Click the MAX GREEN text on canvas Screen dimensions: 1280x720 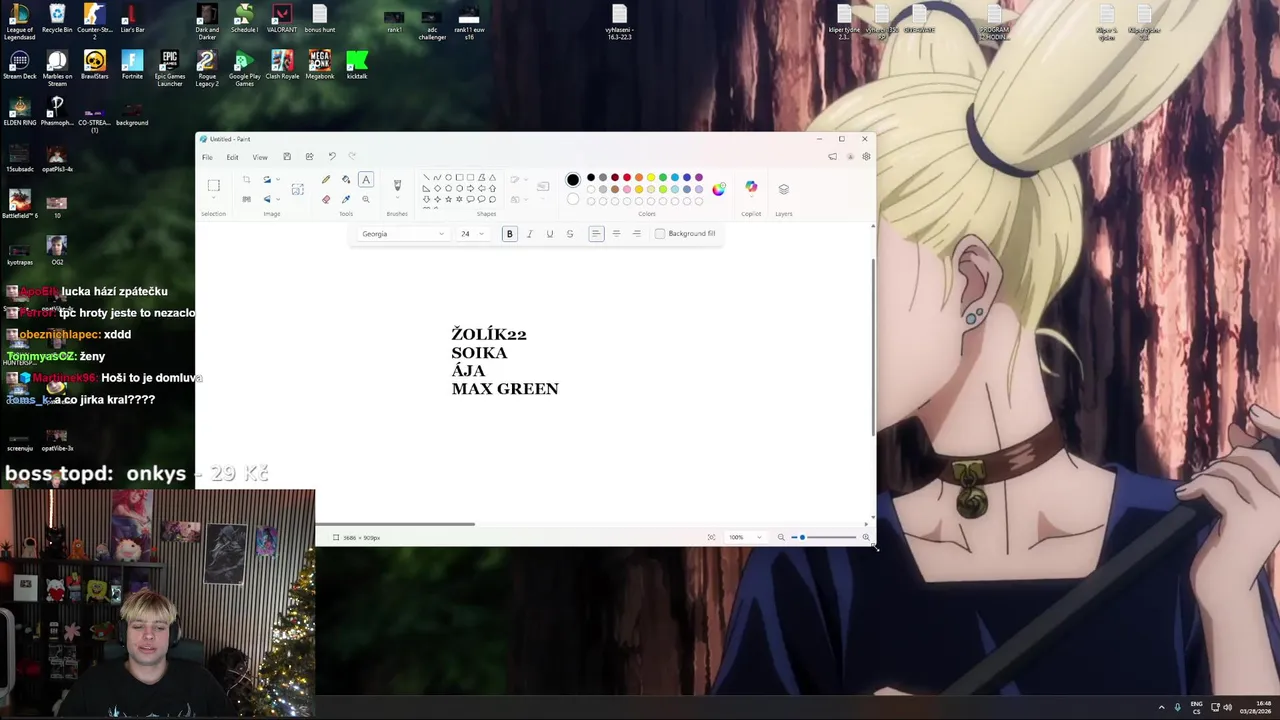coord(505,389)
